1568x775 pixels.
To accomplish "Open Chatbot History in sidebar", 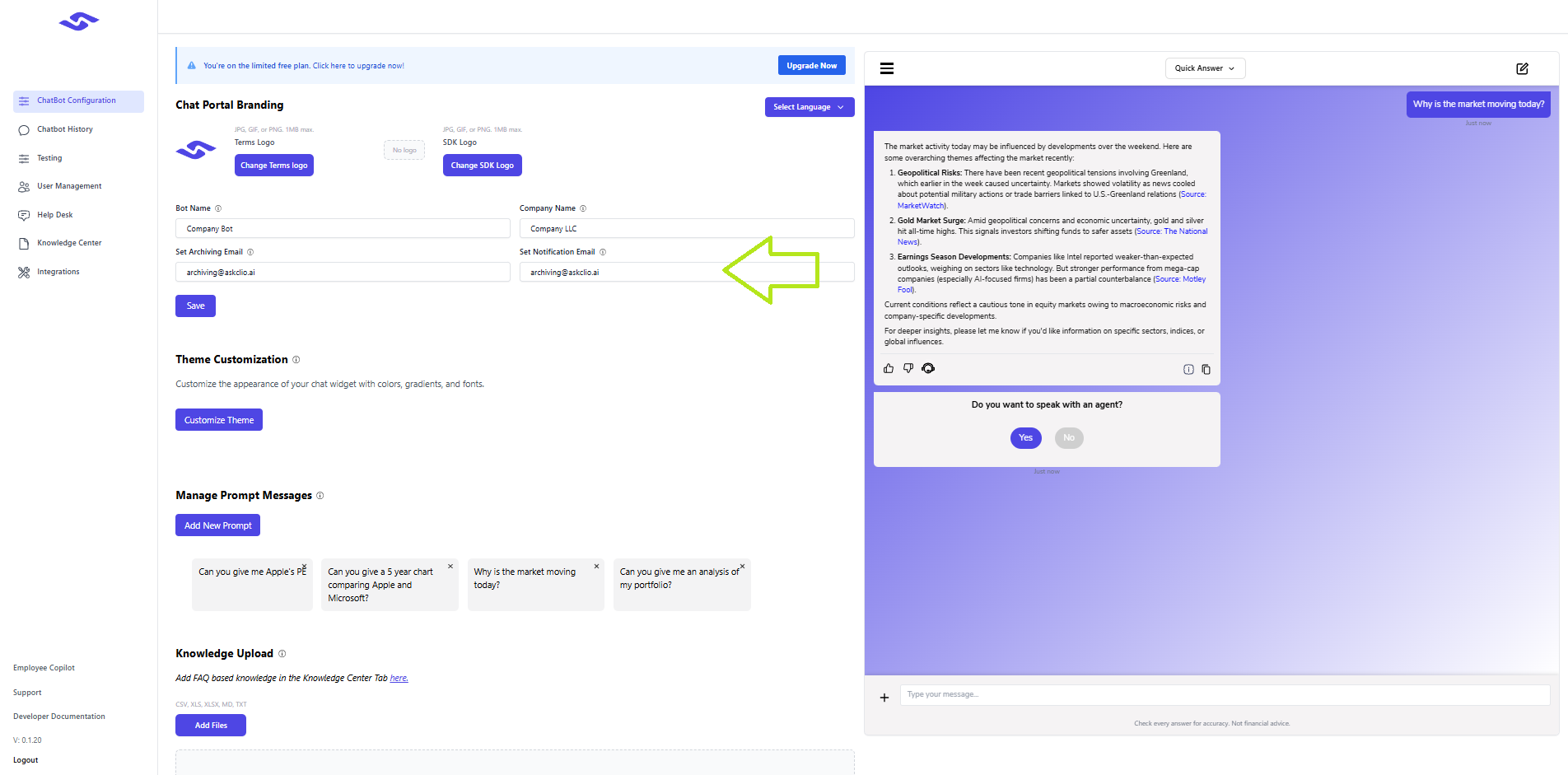I will click(x=65, y=129).
